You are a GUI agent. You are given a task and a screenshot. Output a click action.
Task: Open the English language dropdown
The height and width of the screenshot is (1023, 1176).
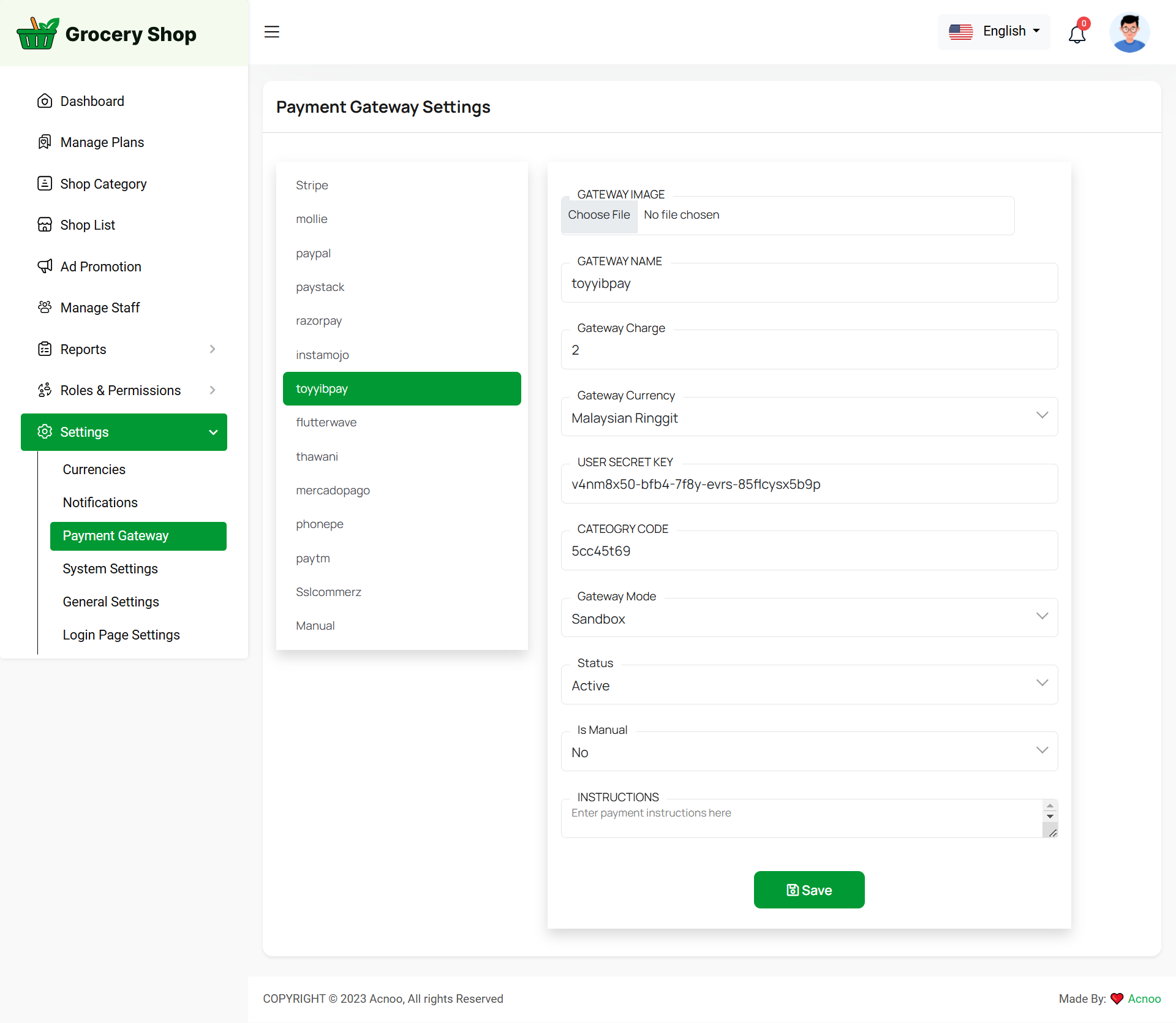993,31
